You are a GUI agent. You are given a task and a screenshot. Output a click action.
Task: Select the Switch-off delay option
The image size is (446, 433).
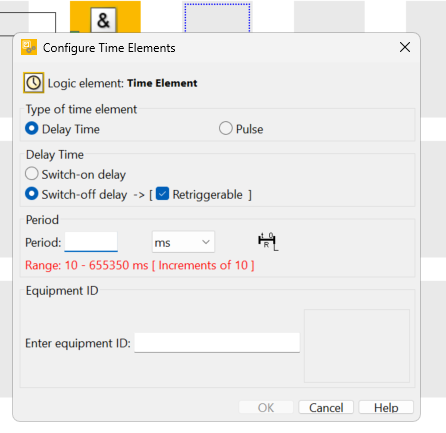76,194
